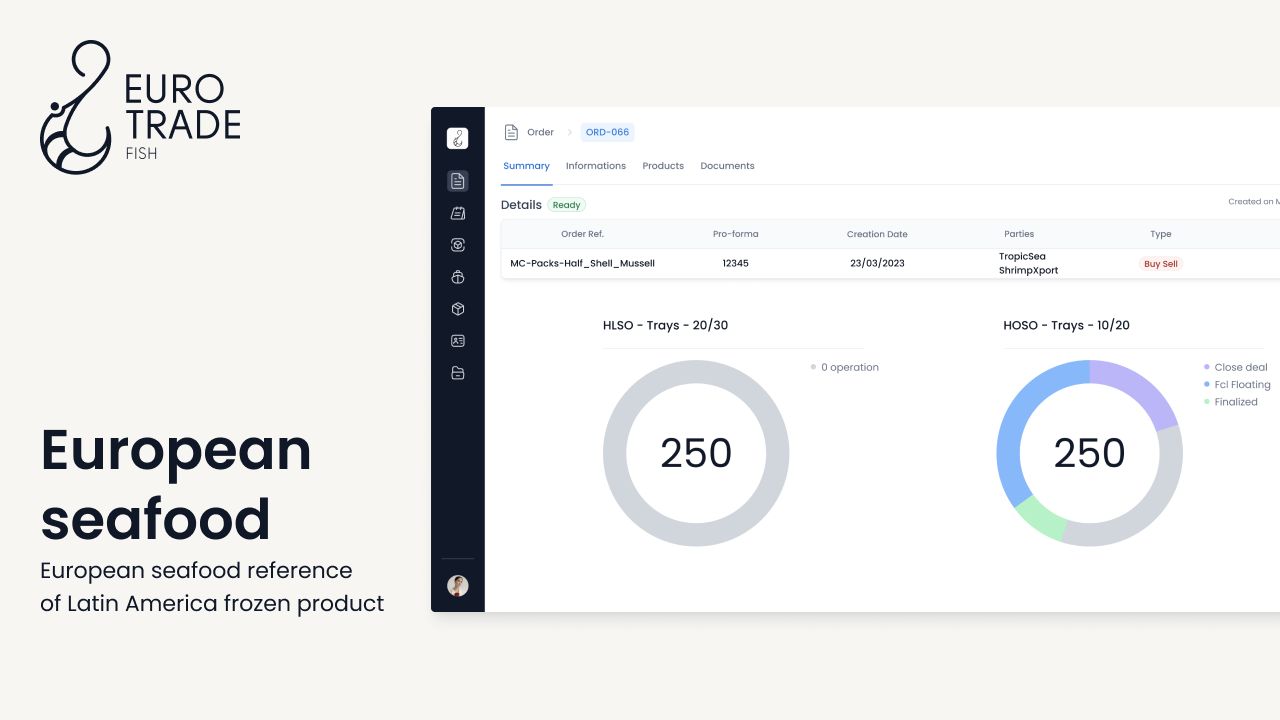The height and width of the screenshot is (720, 1280).
Task: Toggle the Close deal legend item
Action: click(1240, 367)
